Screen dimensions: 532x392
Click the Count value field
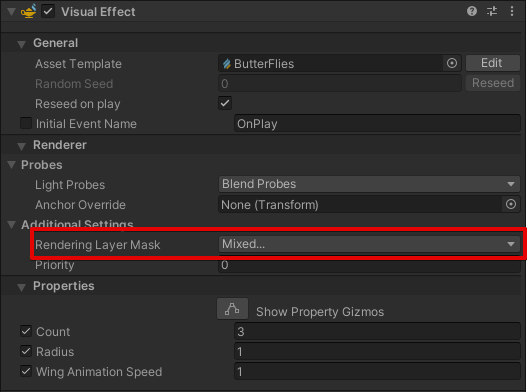[377, 332]
